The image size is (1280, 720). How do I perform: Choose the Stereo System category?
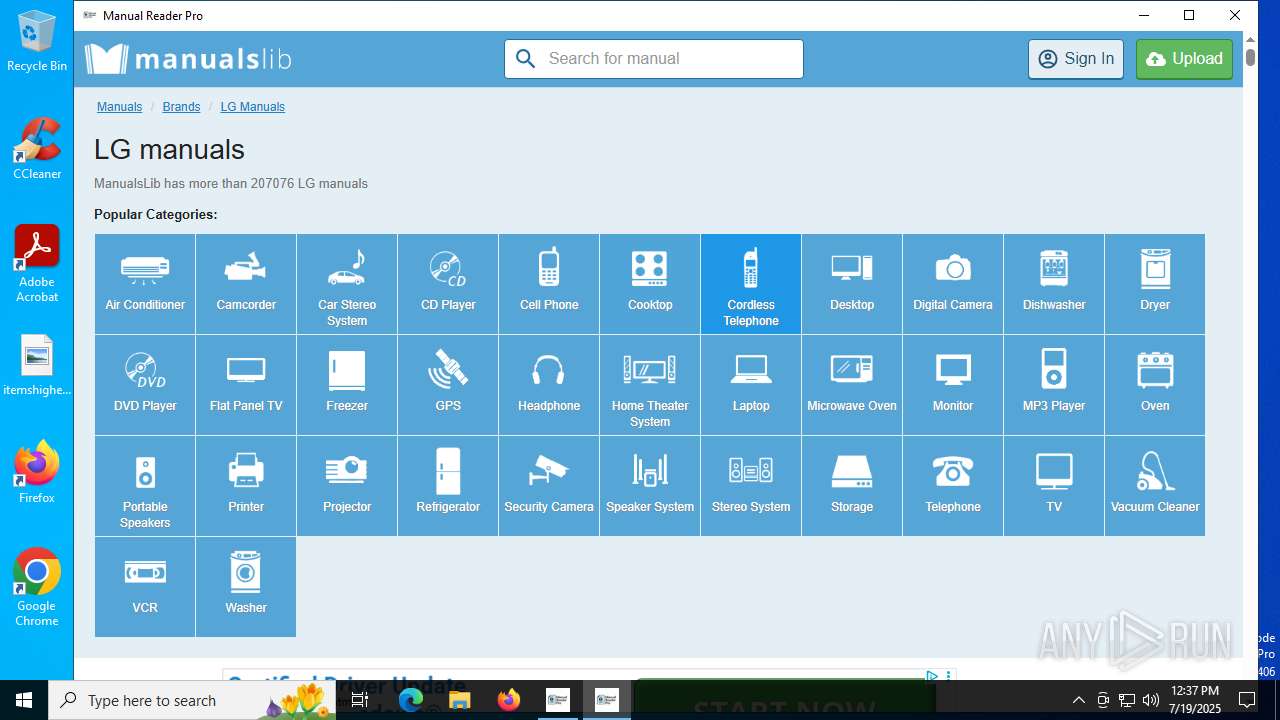click(751, 486)
